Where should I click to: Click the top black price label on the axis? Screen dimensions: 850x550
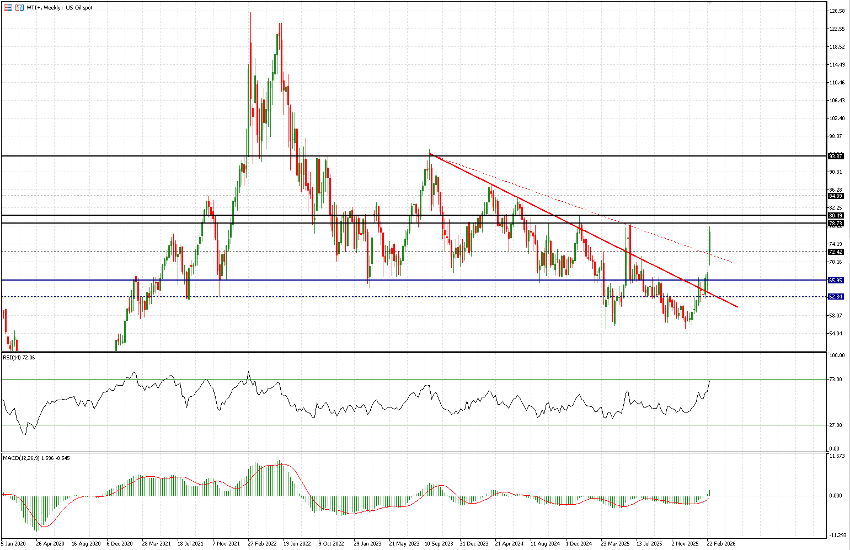click(837, 156)
